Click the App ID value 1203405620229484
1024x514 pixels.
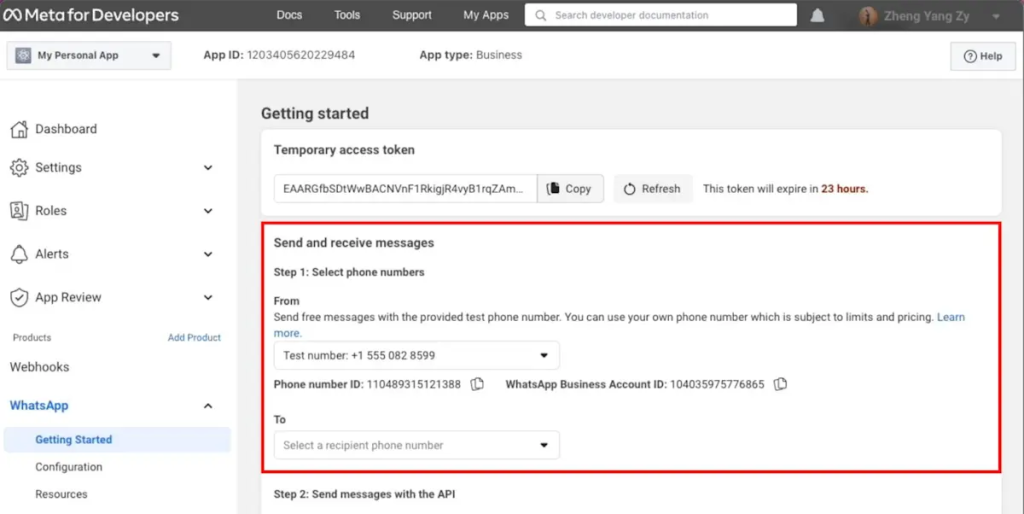pyautogui.click(x=301, y=56)
